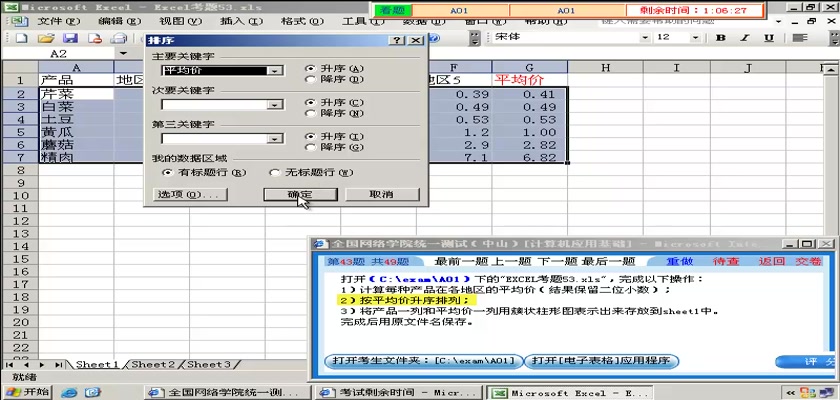This screenshot has width=840, height=400.
Task: Open the 次要关键字 dropdown
Action: [275, 105]
